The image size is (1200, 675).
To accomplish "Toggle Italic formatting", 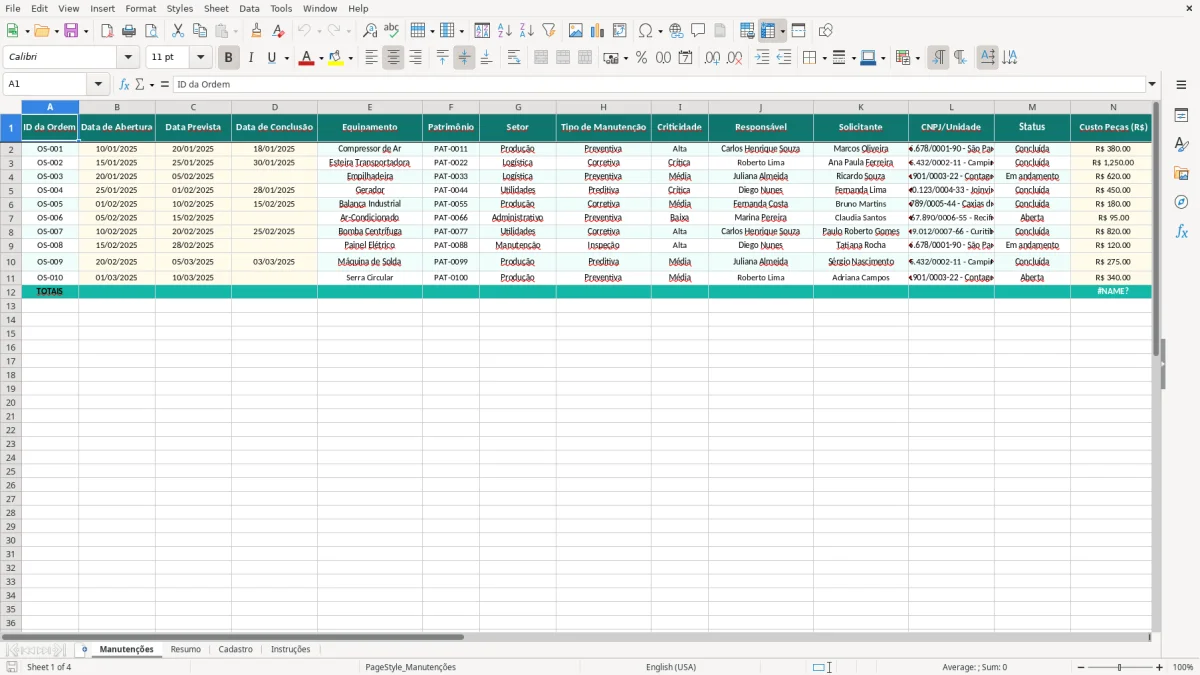I will 250,58.
